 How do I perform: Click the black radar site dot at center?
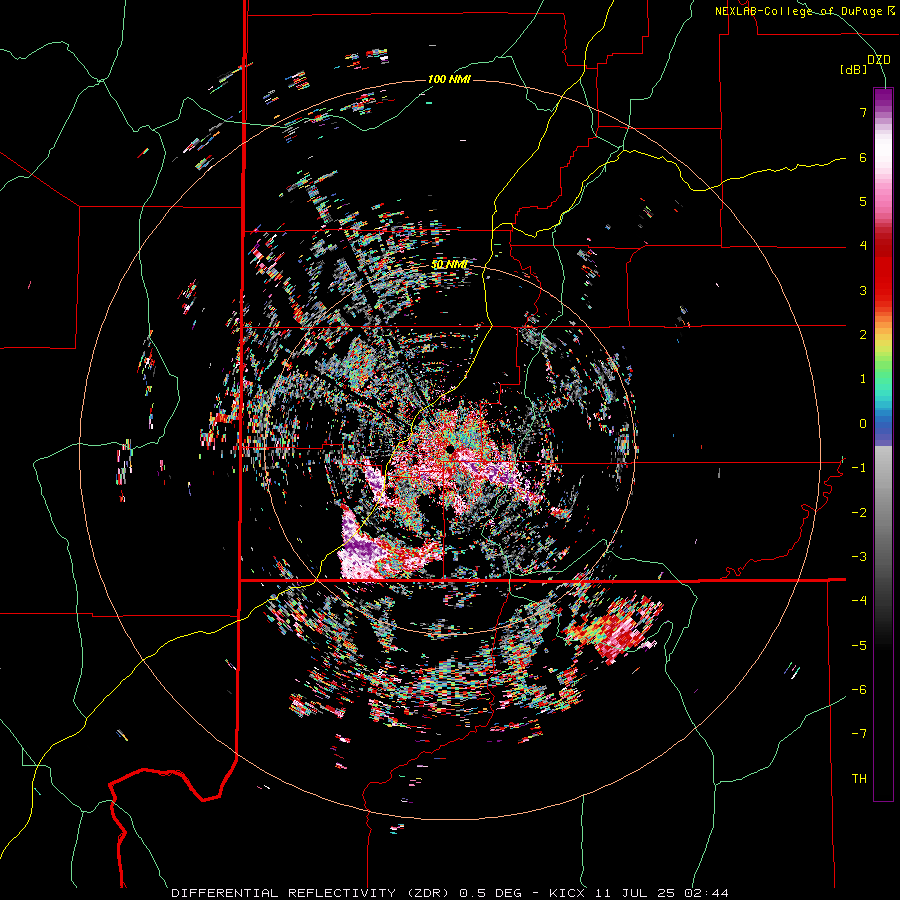point(451,448)
